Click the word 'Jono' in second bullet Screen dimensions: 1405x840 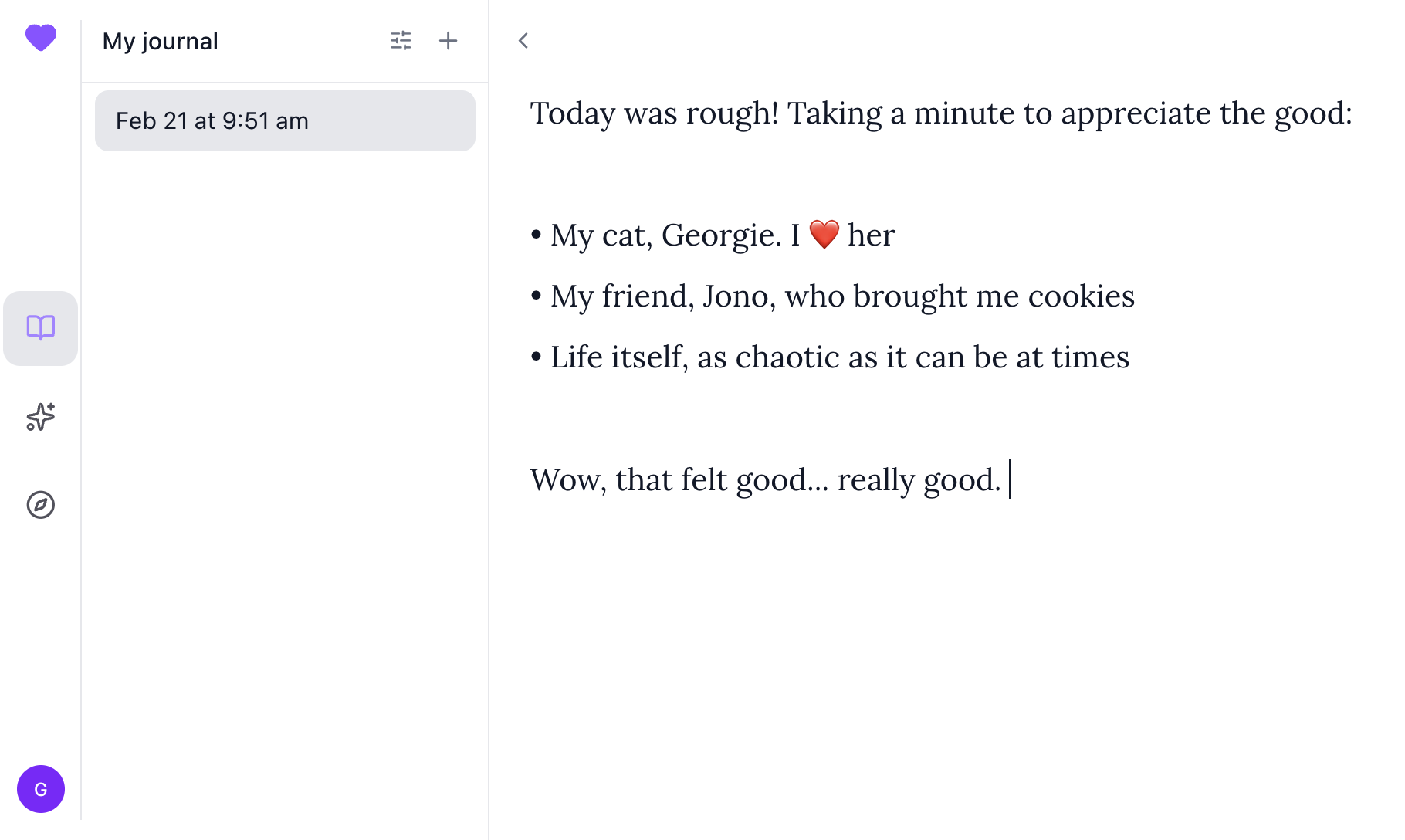tap(735, 296)
